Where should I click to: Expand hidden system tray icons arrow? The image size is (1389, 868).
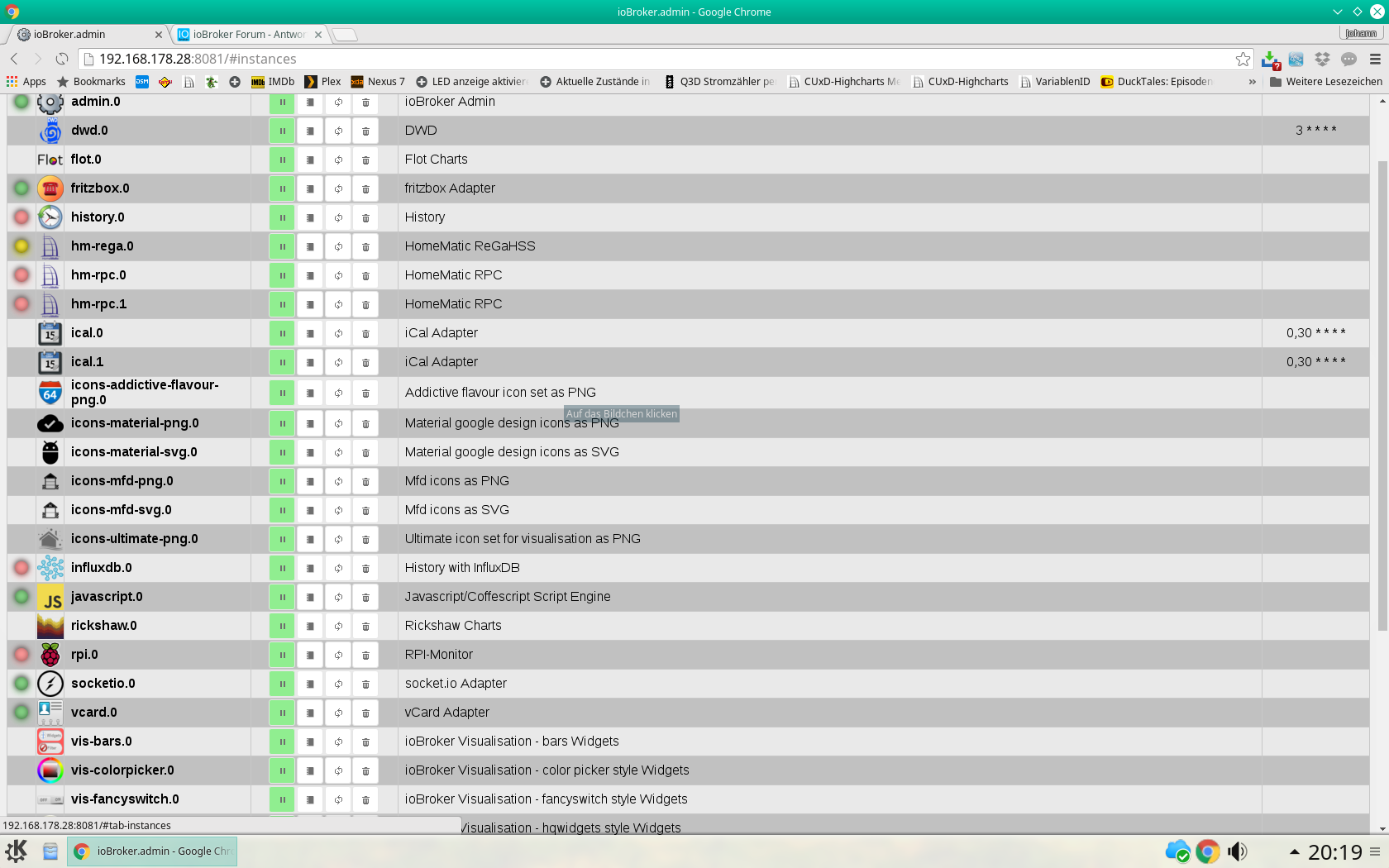click(x=1294, y=851)
